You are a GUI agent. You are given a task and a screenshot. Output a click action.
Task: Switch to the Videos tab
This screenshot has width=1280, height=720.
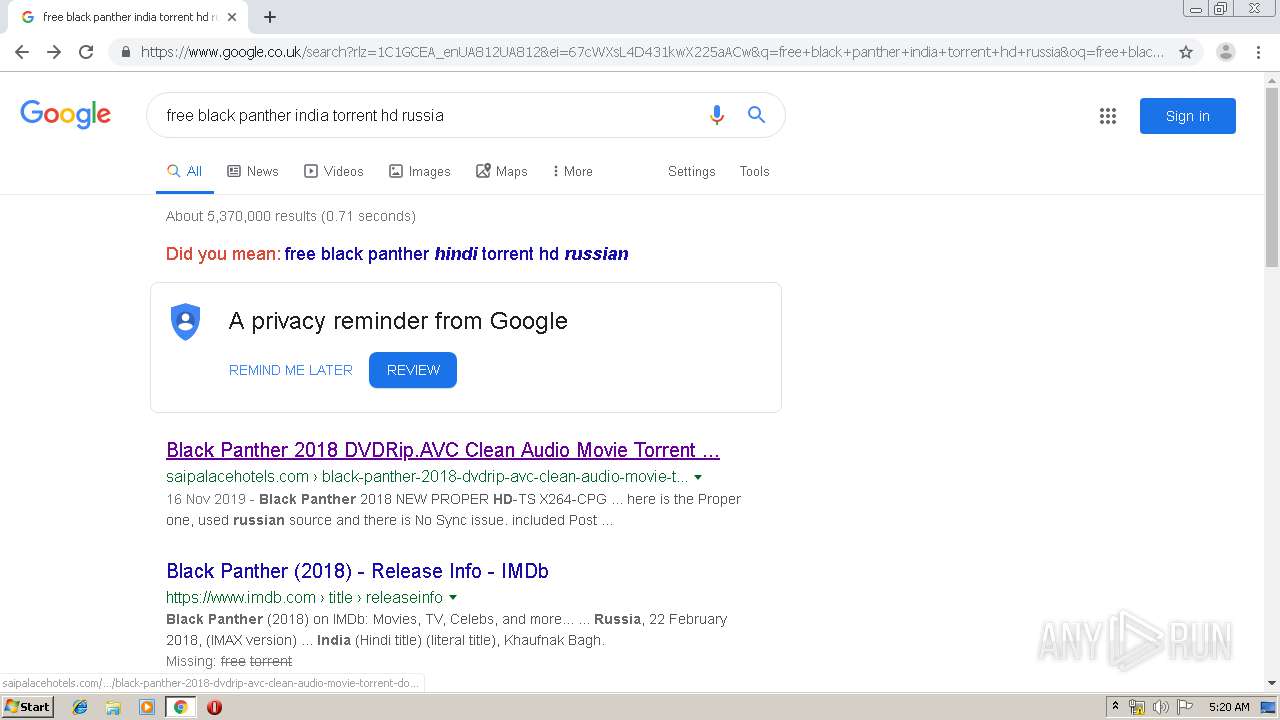(x=334, y=171)
